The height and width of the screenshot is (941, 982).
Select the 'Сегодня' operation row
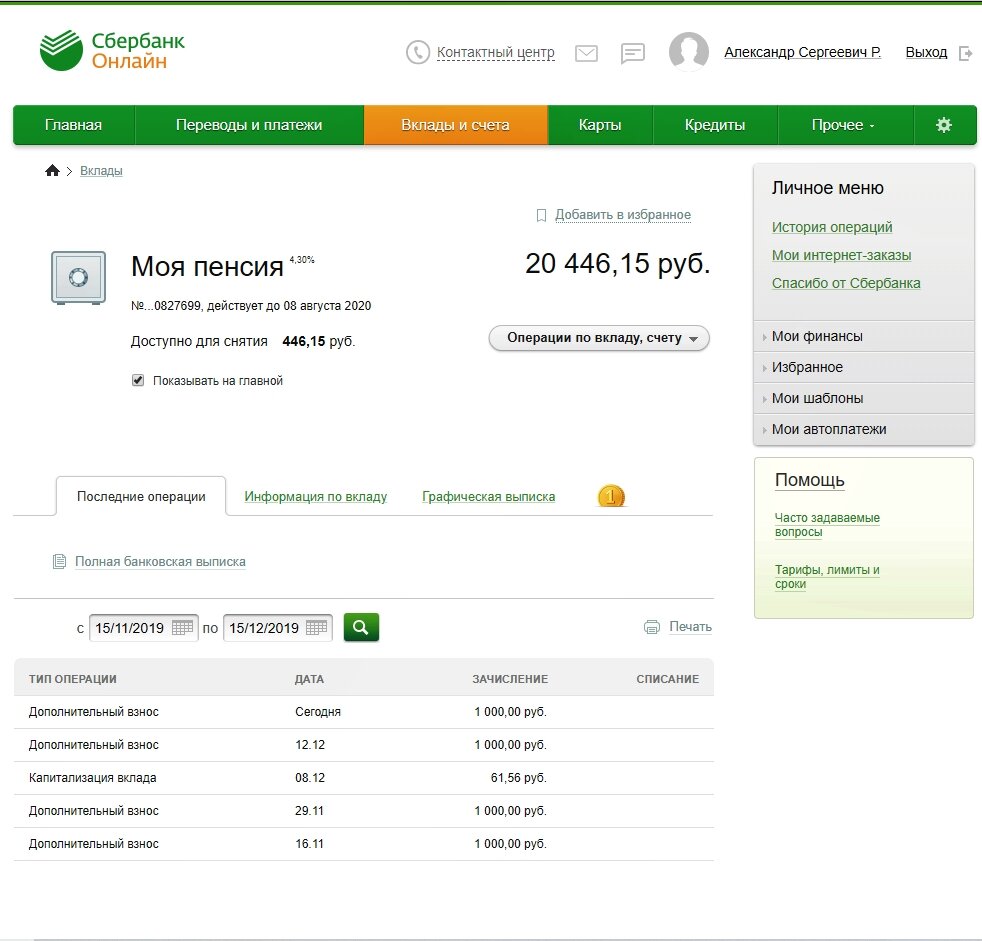(x=364, y=712)
